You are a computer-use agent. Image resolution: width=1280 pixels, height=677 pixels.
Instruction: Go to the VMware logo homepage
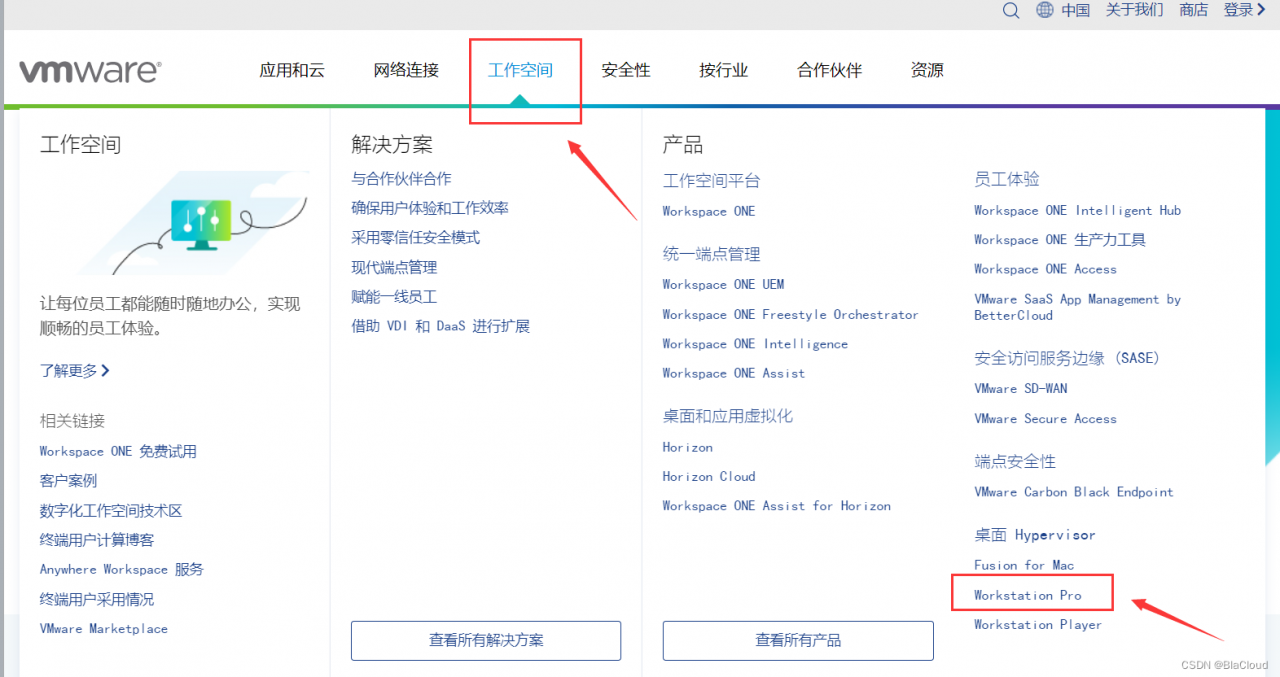point(90,71)
